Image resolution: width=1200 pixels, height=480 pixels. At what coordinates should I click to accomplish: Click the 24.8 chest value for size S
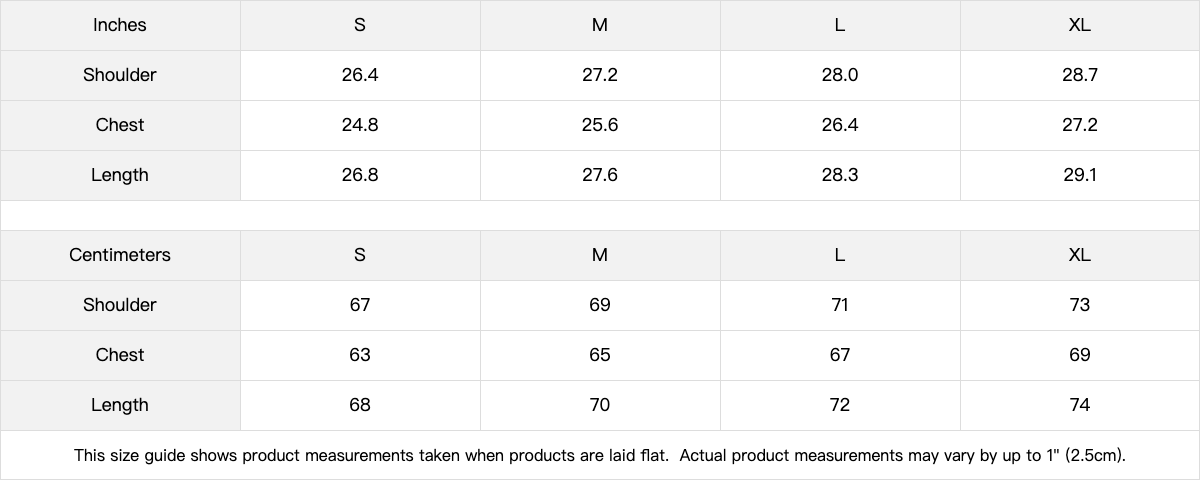pyautogui.click(x=360, y=125)
